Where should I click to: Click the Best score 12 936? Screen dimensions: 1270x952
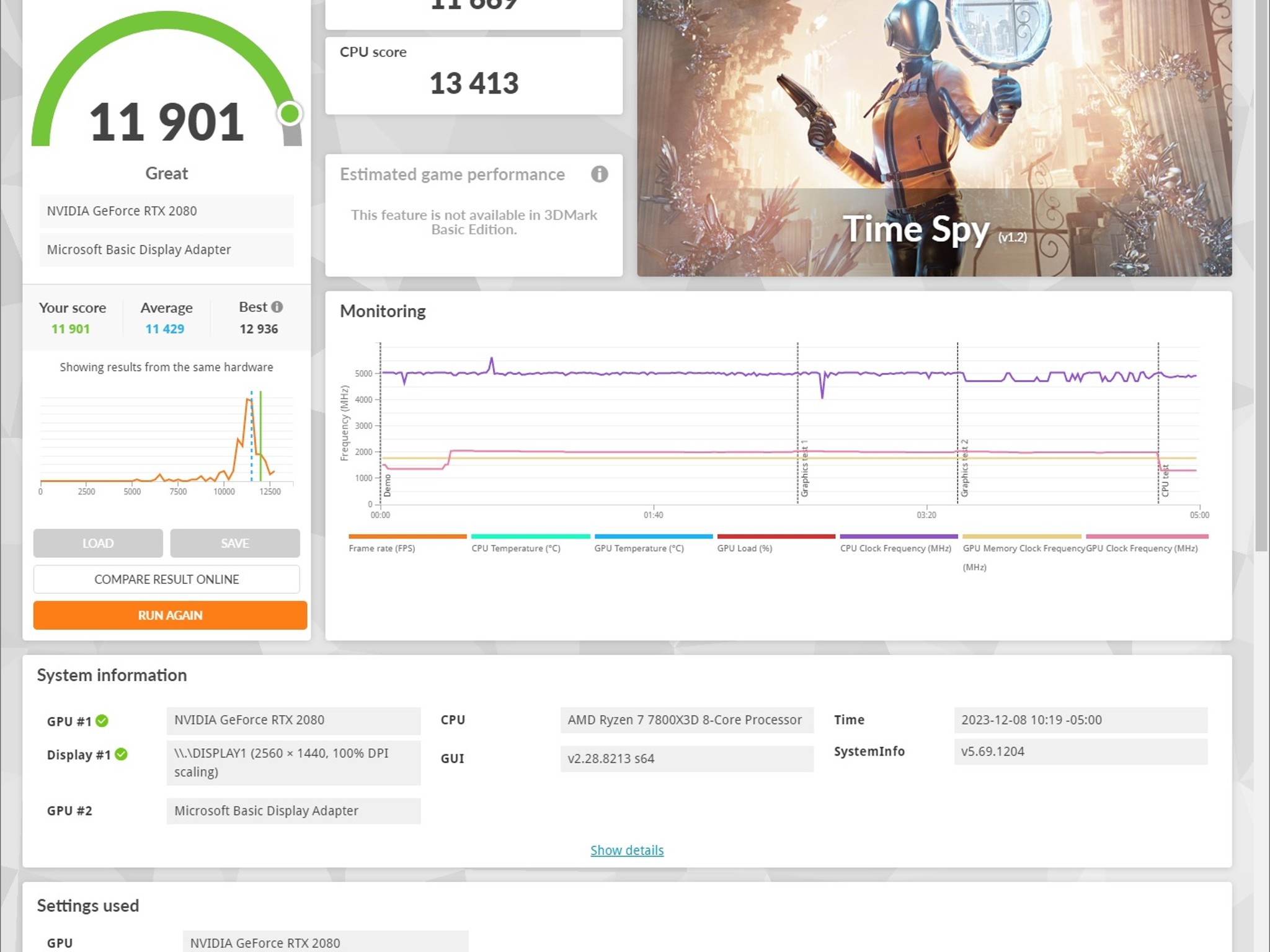coord(259,329)
